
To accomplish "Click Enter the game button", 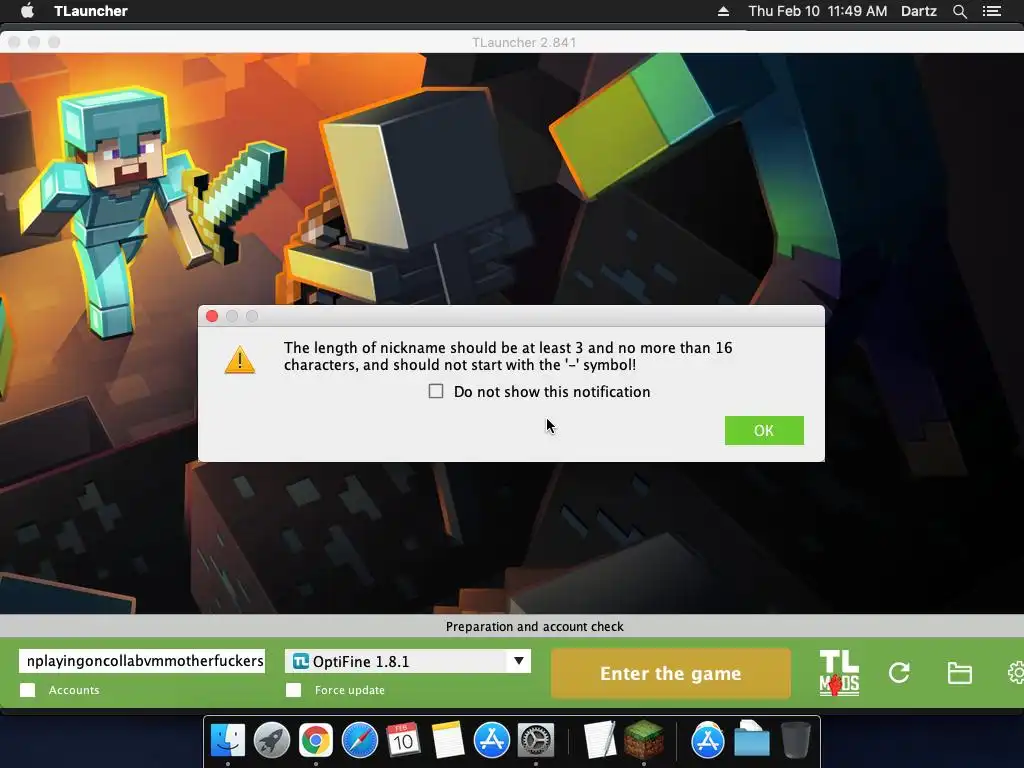I will 671,673.
